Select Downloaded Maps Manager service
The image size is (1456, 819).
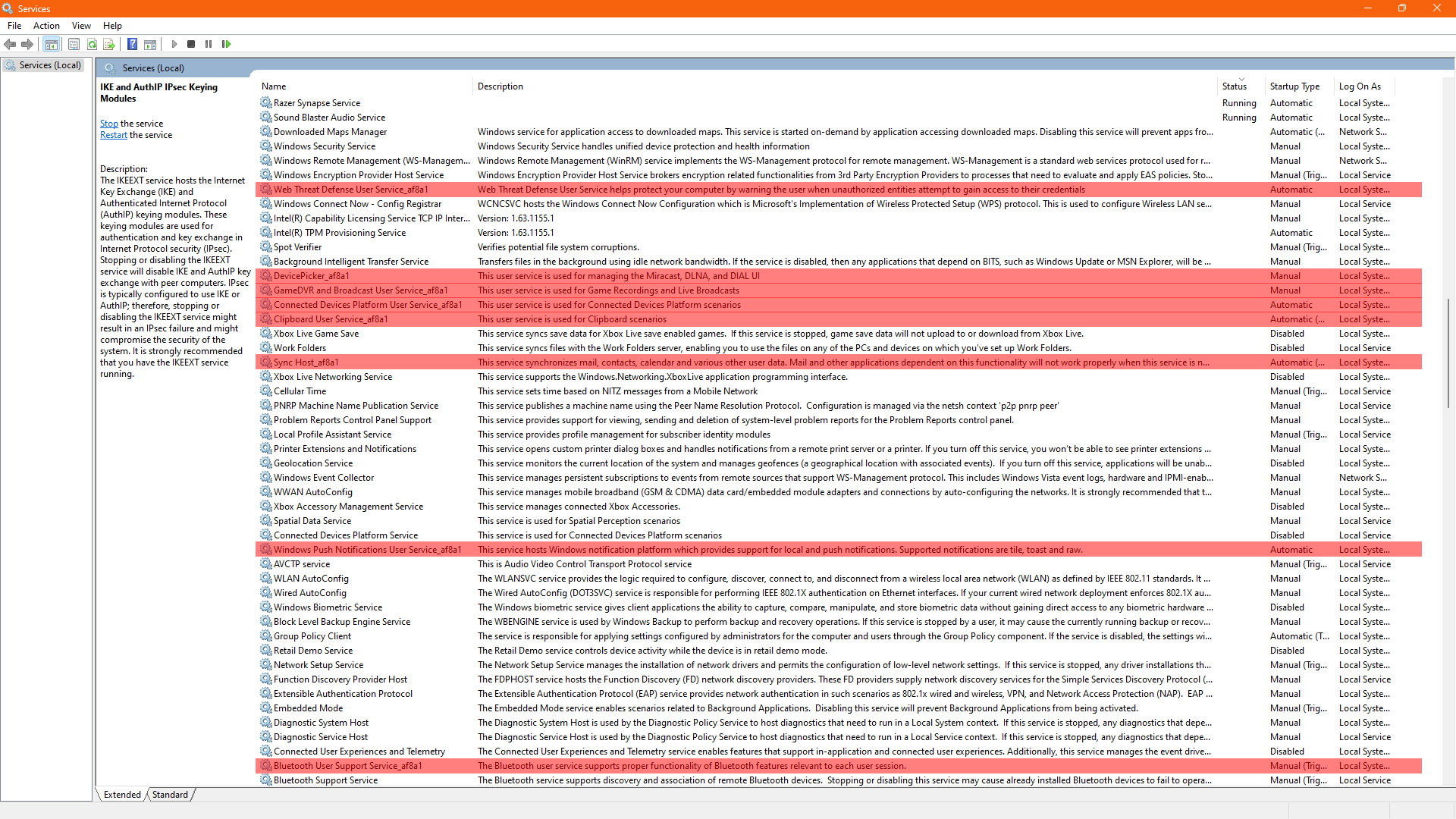839,131
